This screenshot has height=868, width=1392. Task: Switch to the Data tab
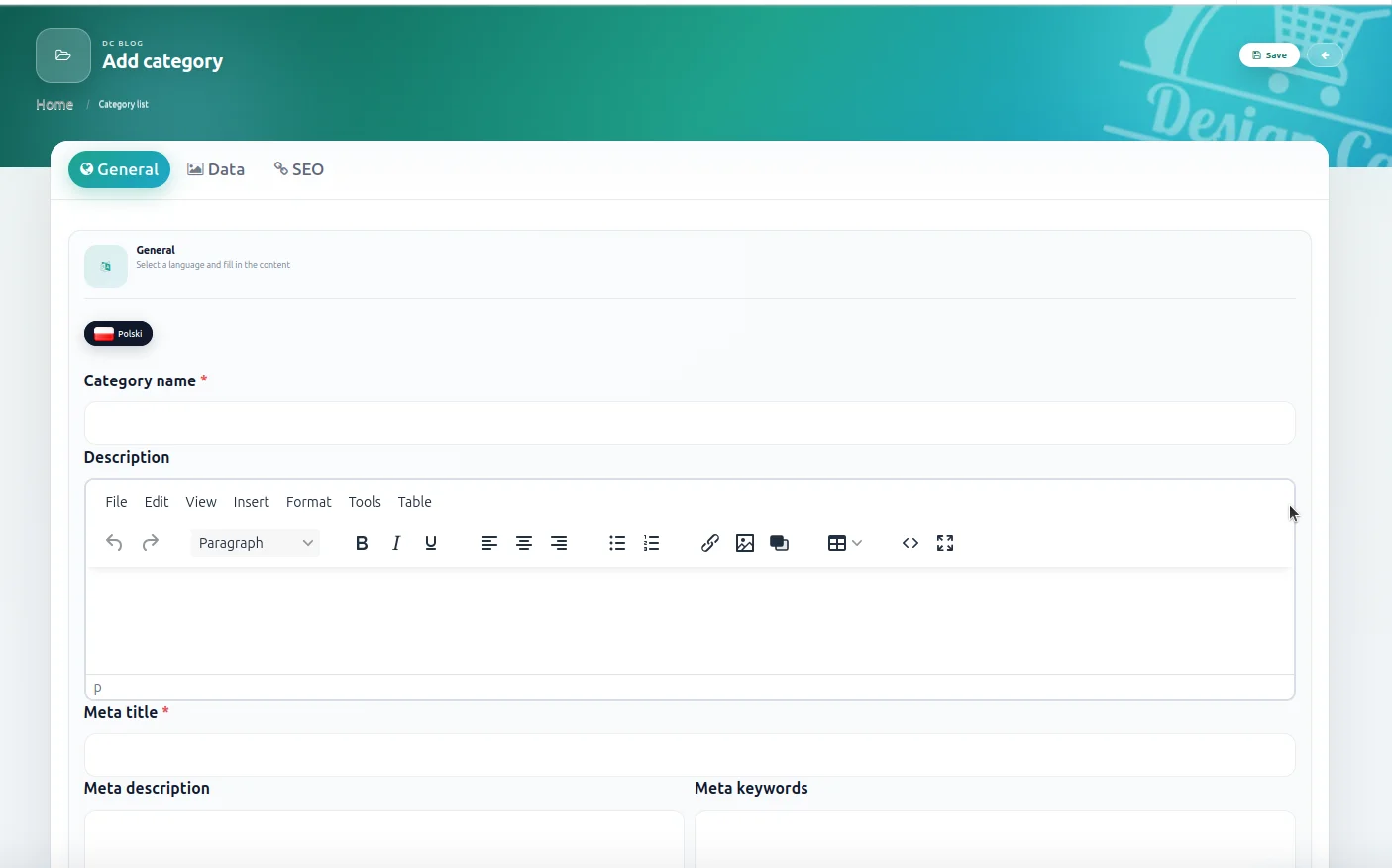tap(216, 169)
